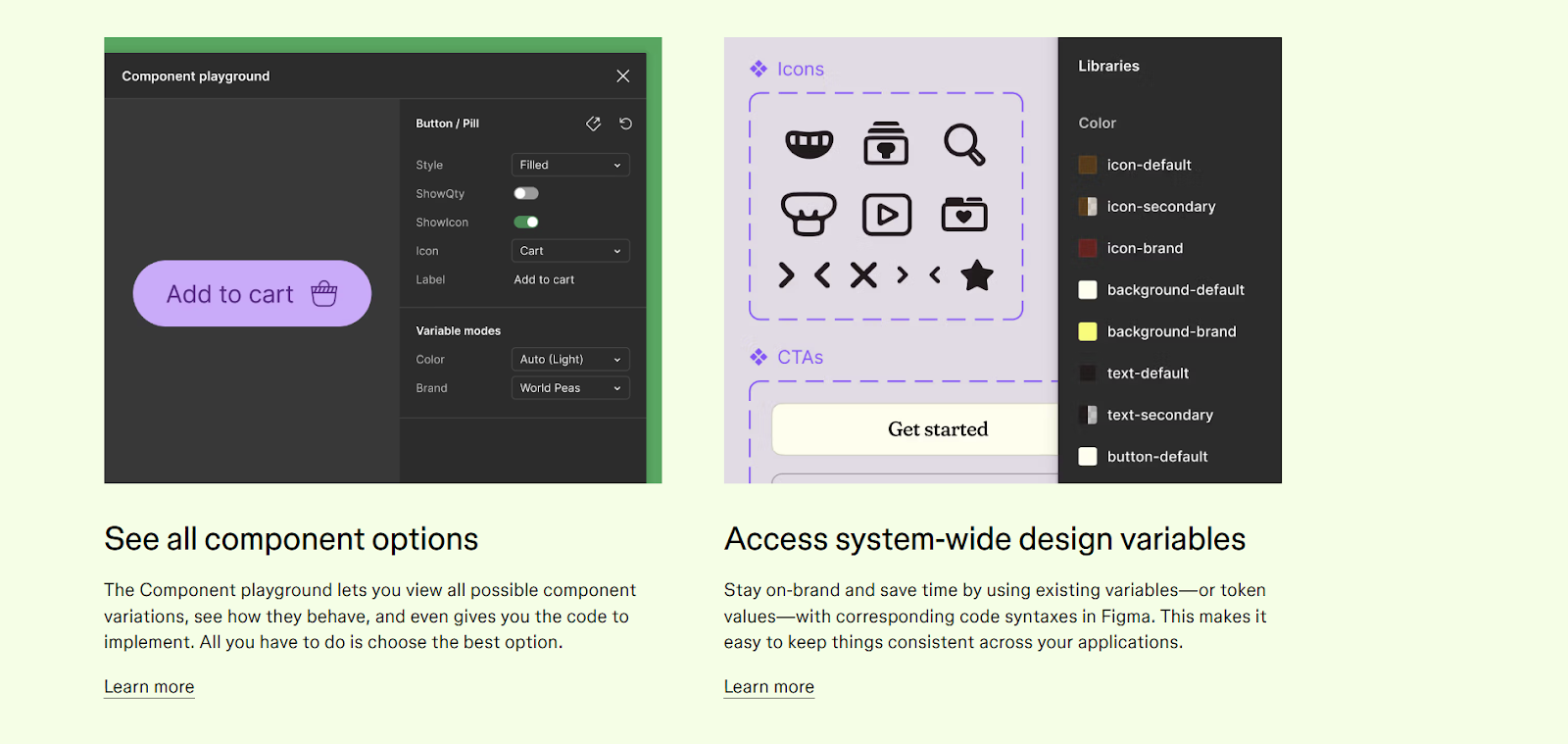1568x744 pixels.
Task: Pick the background-brand yellow color swatch
Action: 1088,331
